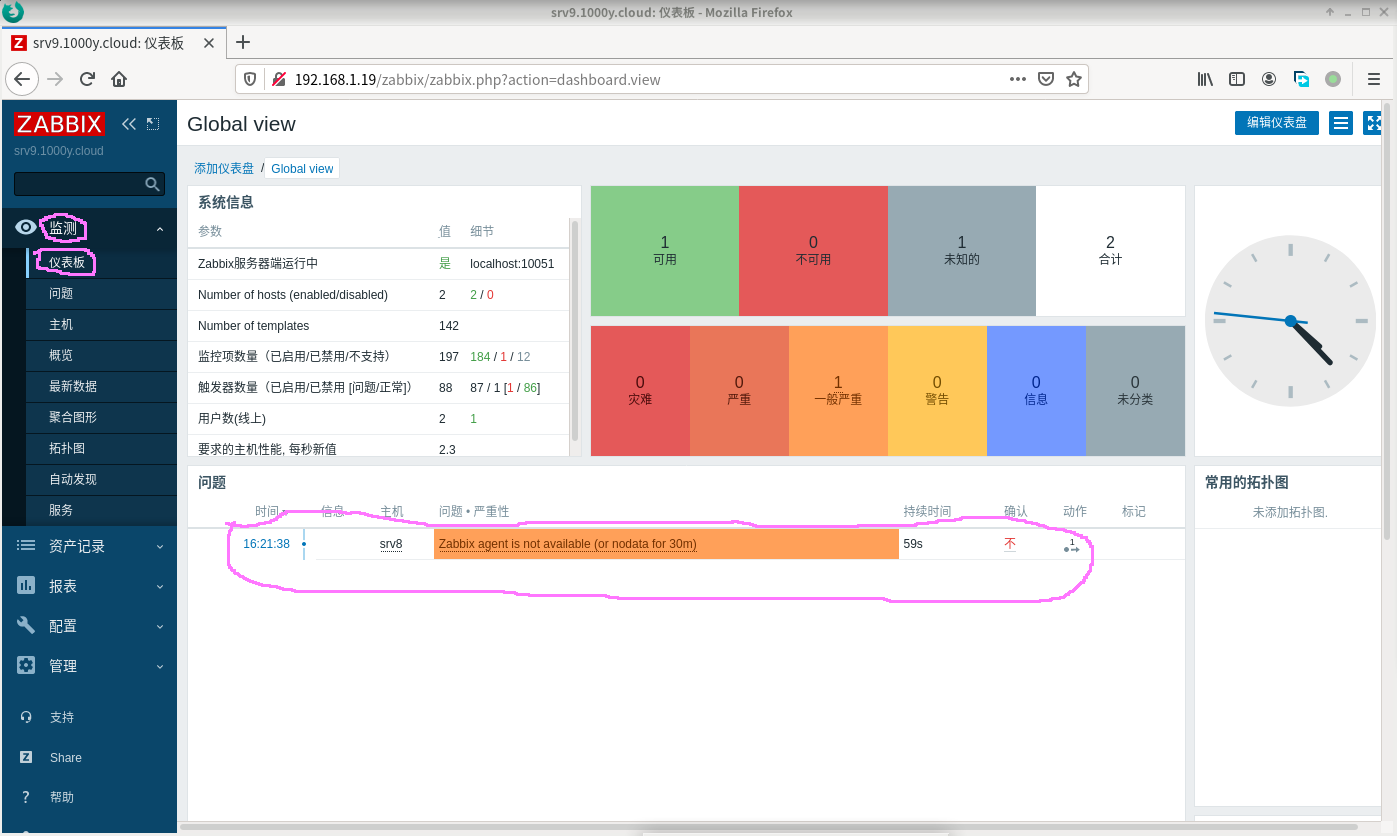The height and width of the screenshot is (836, 1397).
Task: Show Firefox sidebars icon
Action: 1237,79
